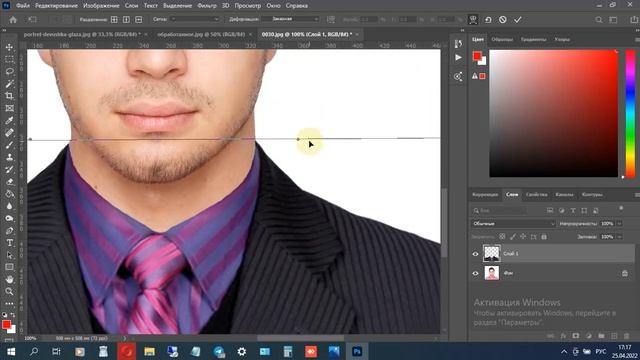Toggle between free transform and warp modes

click(473, 20)
